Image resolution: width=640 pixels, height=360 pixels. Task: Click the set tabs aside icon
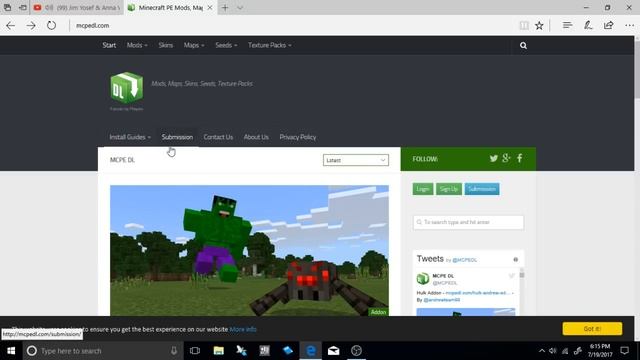23,7
